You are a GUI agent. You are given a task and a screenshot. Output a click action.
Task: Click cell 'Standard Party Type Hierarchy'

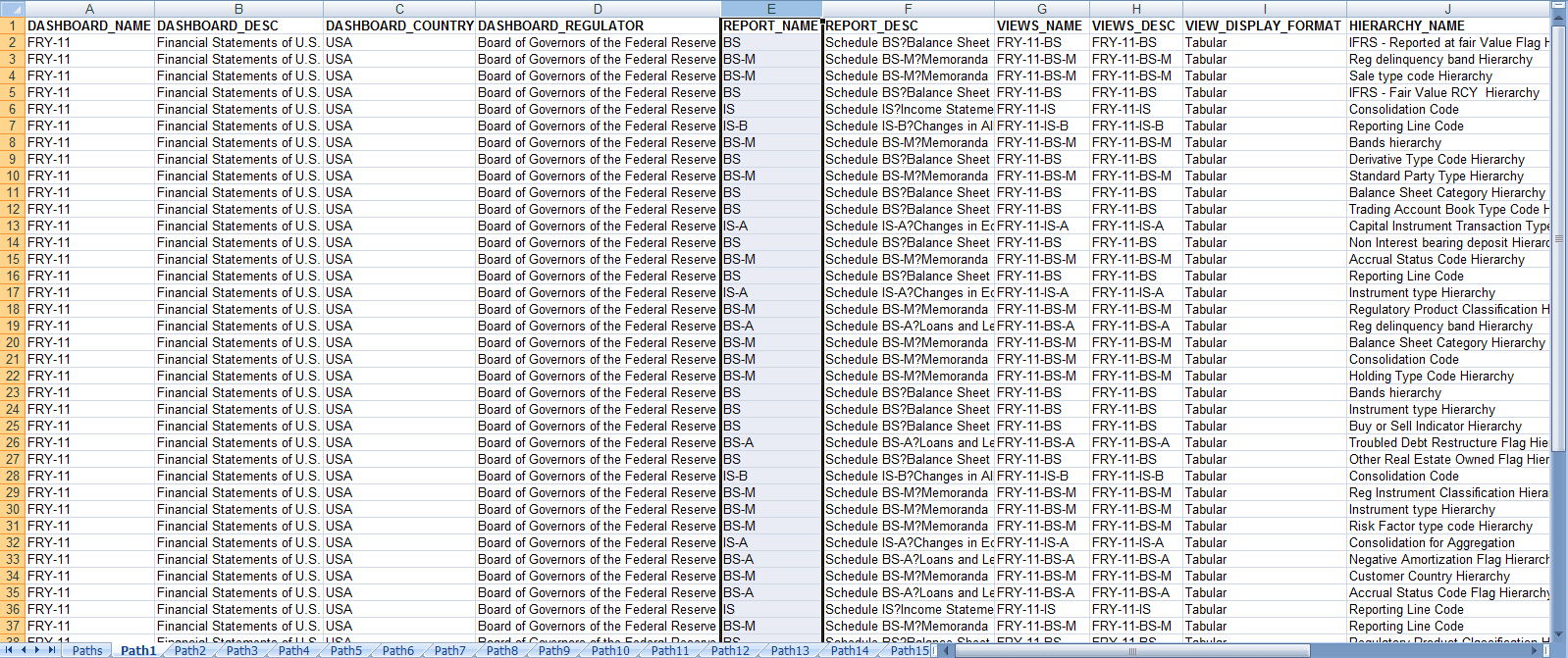(x=1448, y=176)
